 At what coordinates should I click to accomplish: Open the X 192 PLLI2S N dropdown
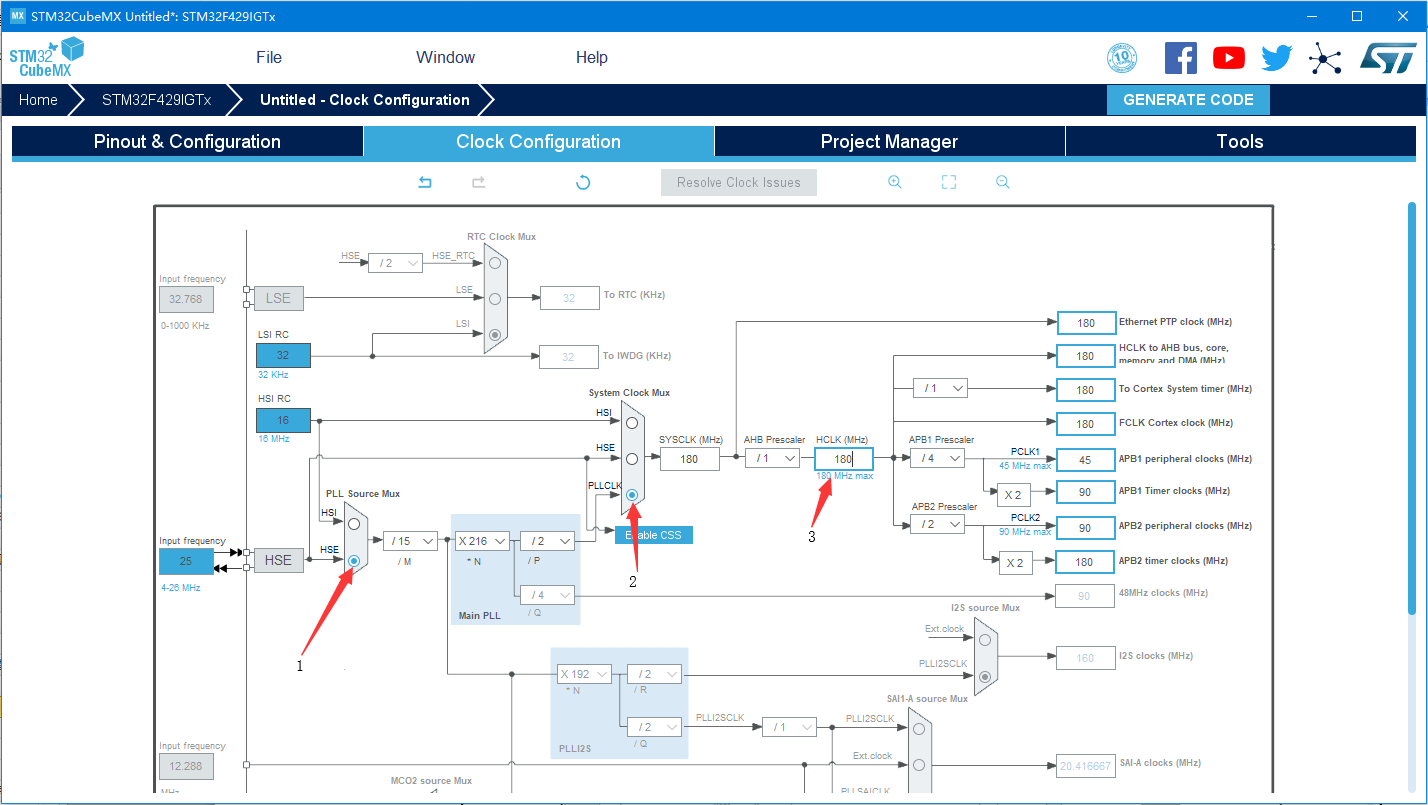pos(585,674)
